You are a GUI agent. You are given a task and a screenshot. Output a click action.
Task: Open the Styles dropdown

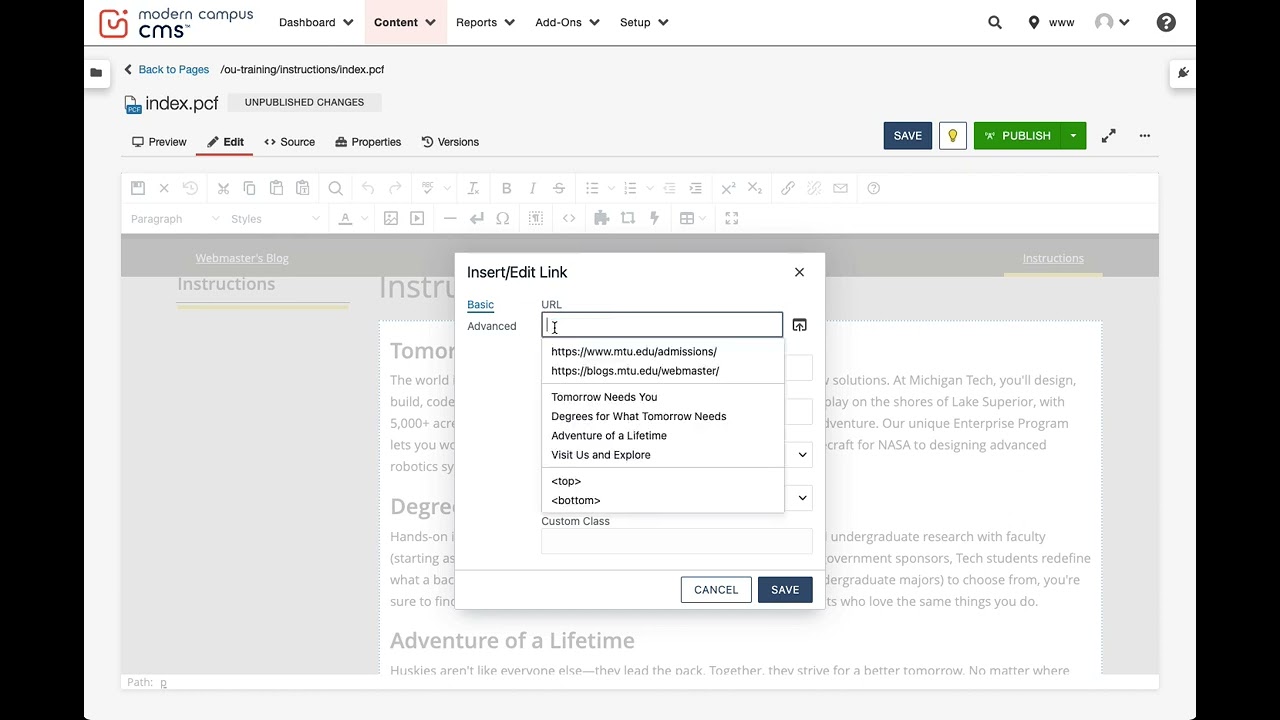[x=276, y=219]
